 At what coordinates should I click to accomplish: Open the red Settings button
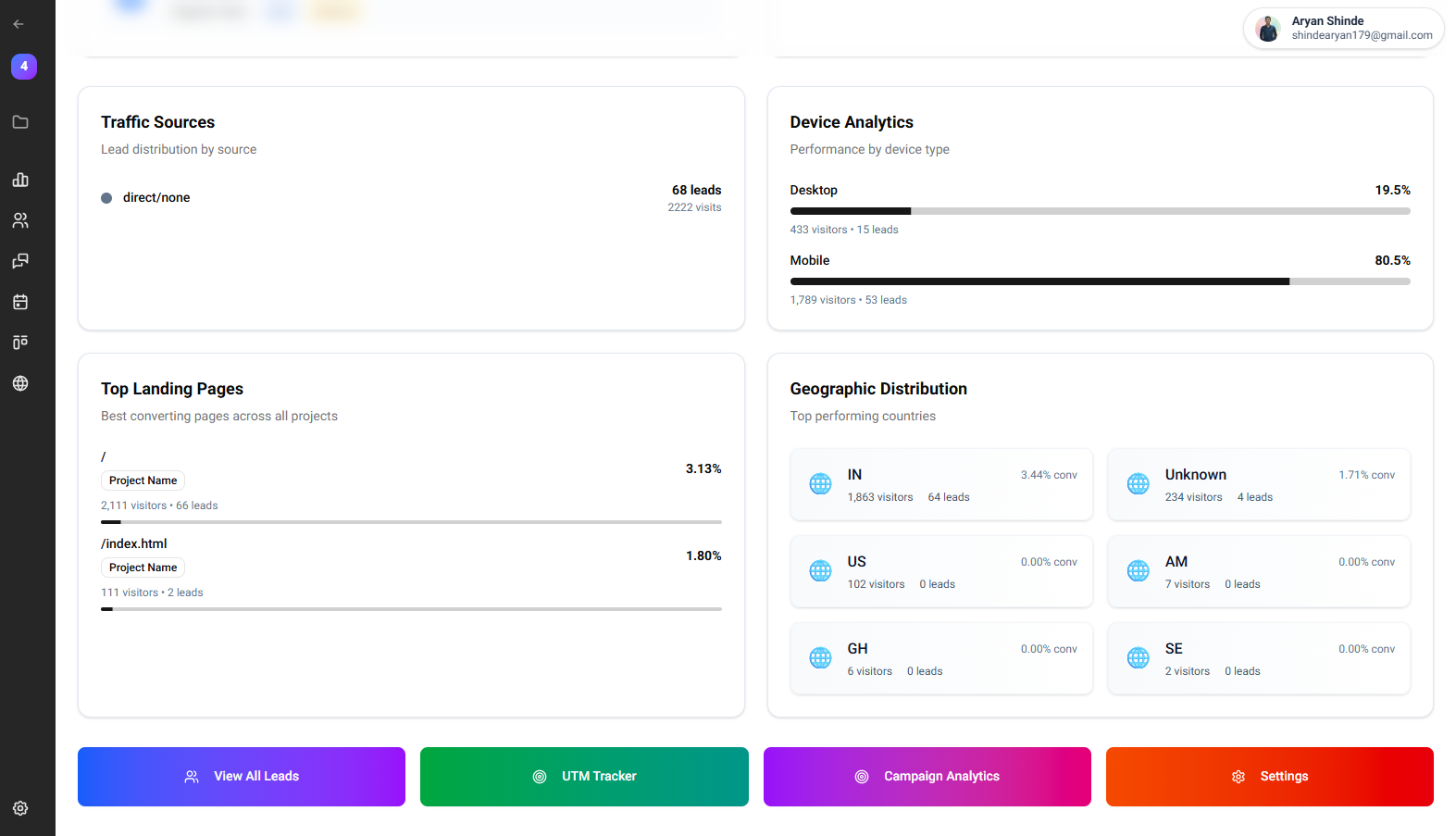(1269, 777)
